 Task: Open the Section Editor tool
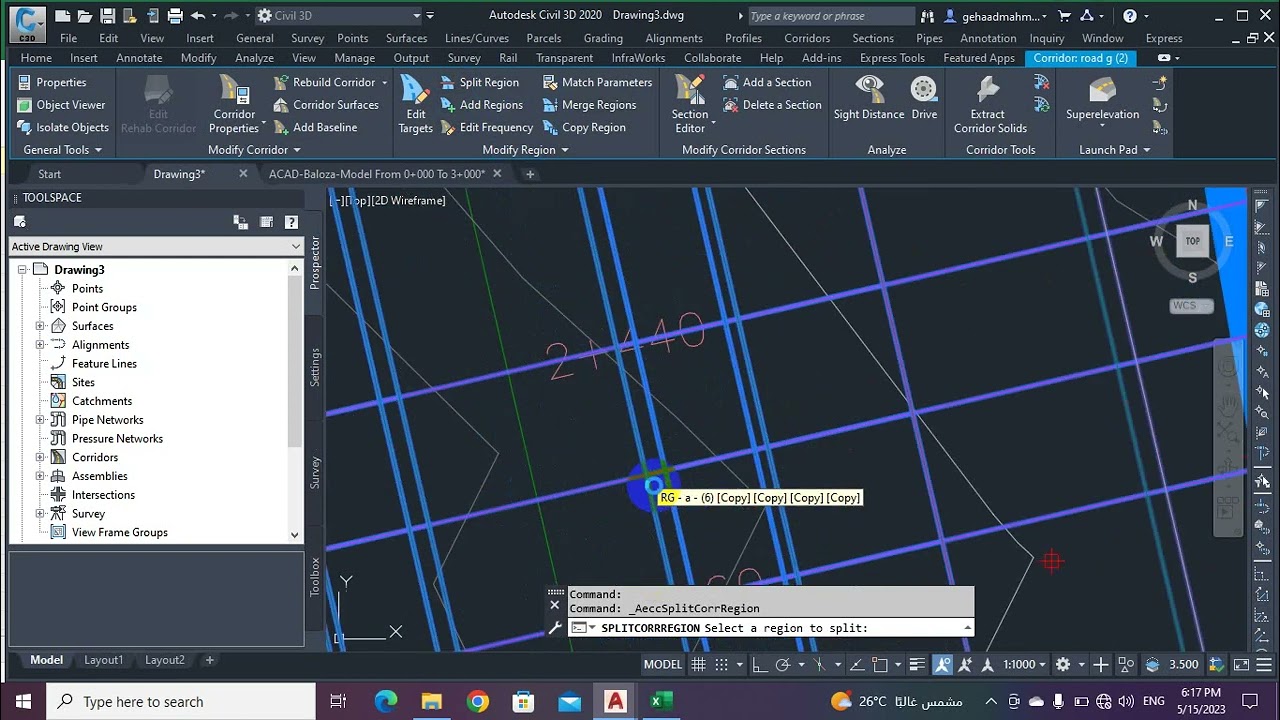(x=690, y=105)
